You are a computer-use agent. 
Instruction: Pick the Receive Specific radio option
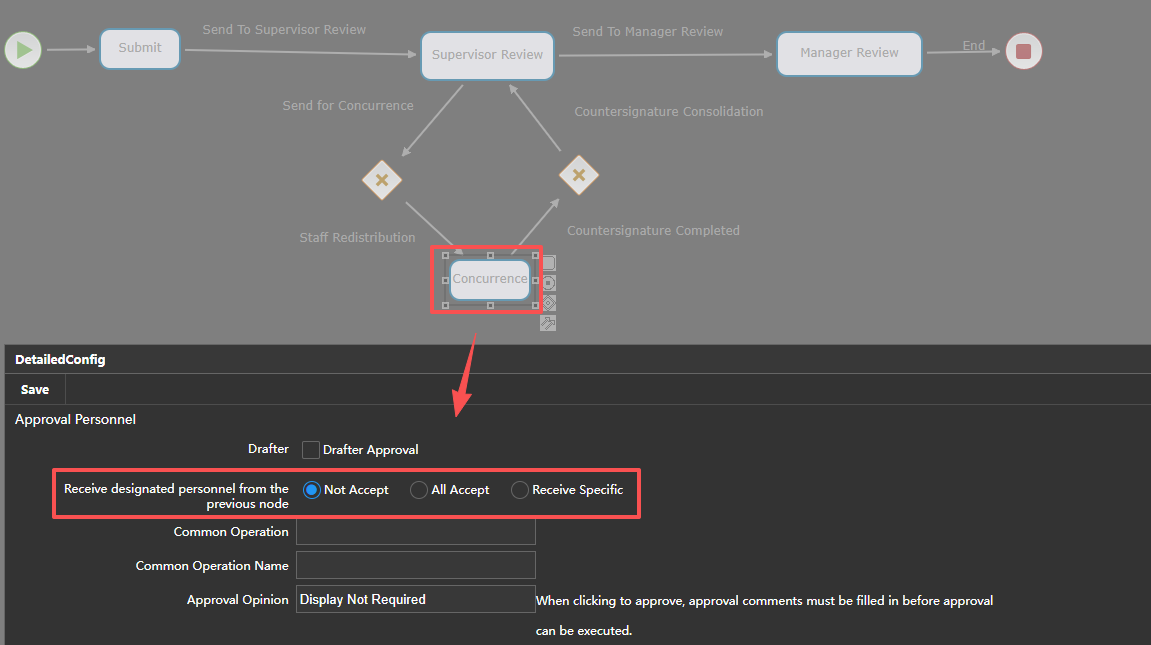pyautogui.click(x=520, y=490)
